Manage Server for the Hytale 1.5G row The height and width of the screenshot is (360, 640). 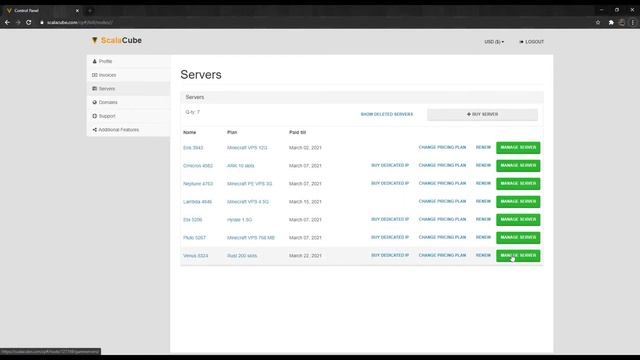coord(518,220)
